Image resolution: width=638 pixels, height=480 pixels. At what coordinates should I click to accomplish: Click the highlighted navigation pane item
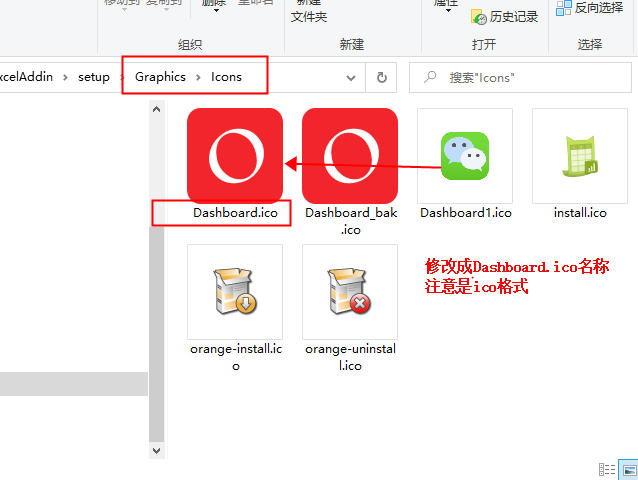(x=74, y=384)
